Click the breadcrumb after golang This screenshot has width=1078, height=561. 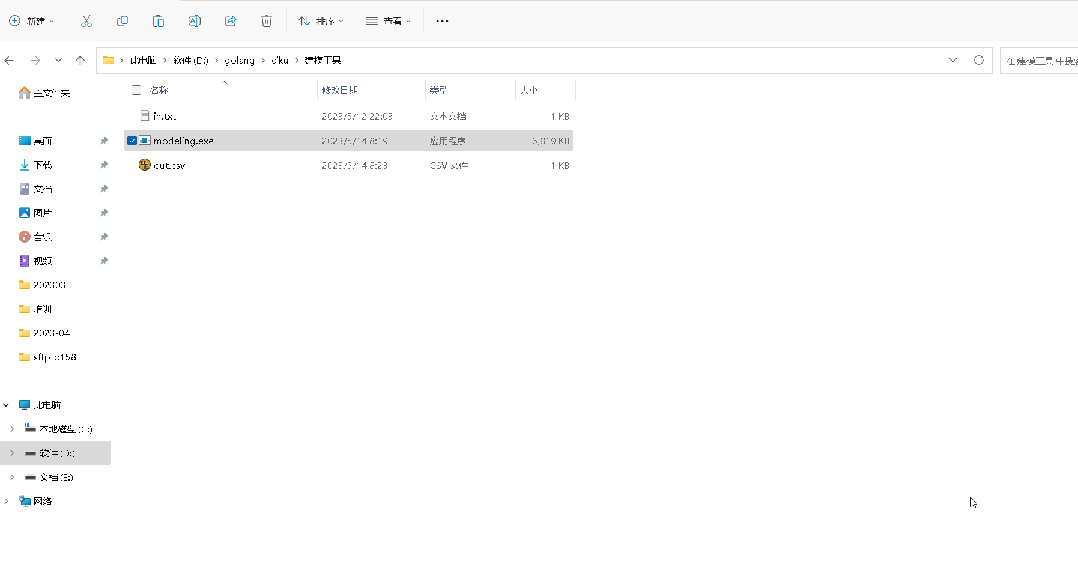click(x=280, y=60)
